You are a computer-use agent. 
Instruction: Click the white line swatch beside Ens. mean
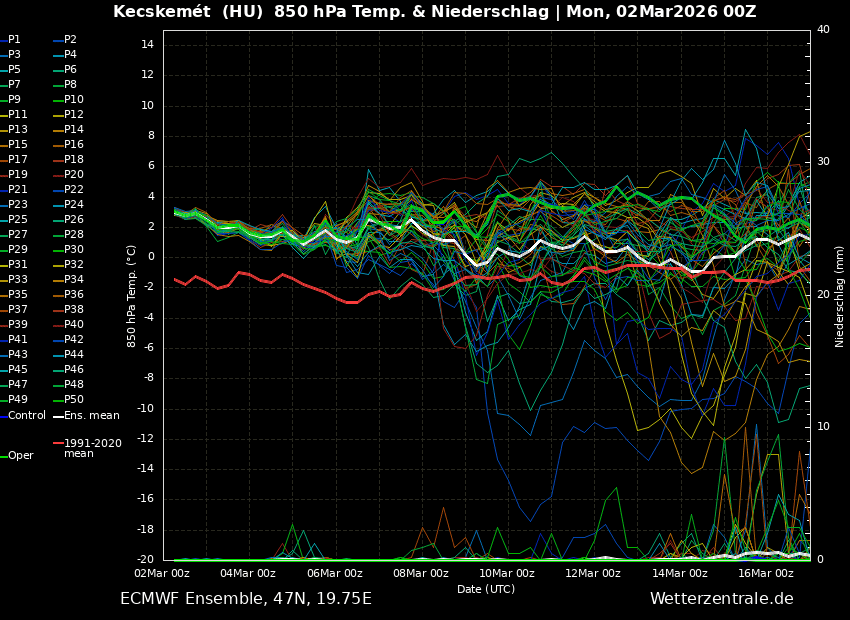58,416
